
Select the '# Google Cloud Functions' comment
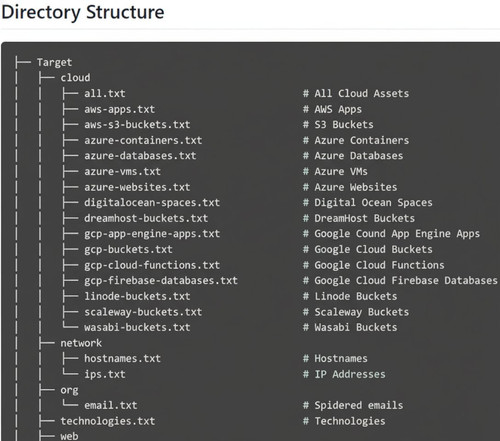click(373, 265)
